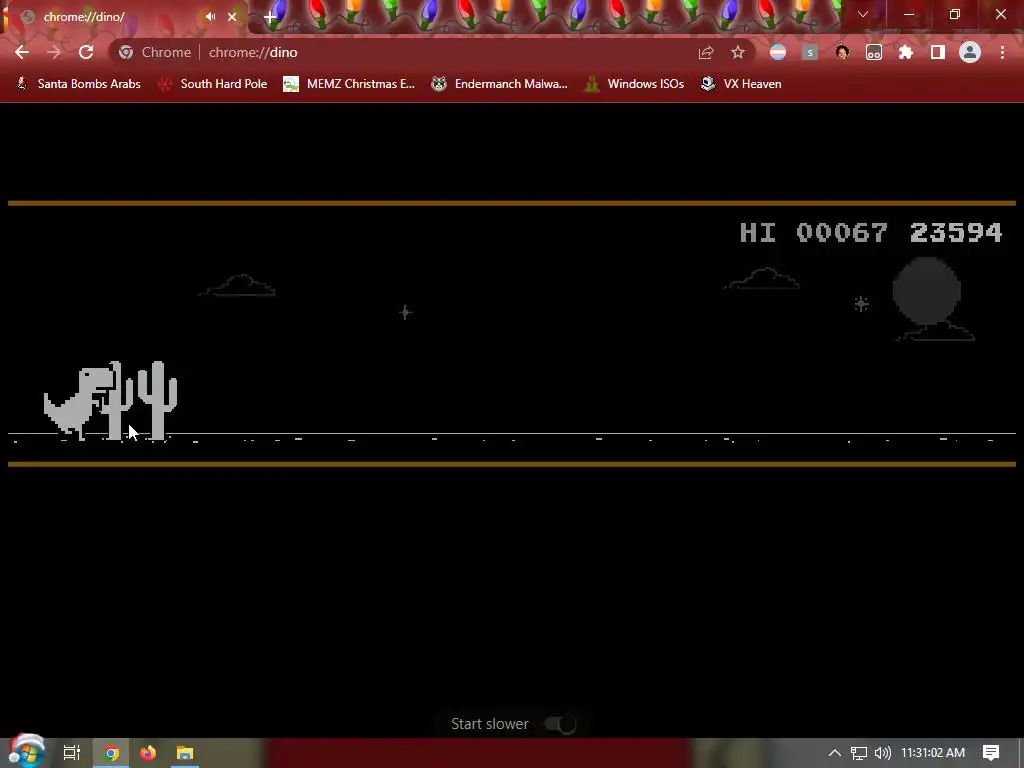Expand the hidden system tray icons
This screenshot has height=768, width=1024.
pyautogui.click(x=835, y=753)
